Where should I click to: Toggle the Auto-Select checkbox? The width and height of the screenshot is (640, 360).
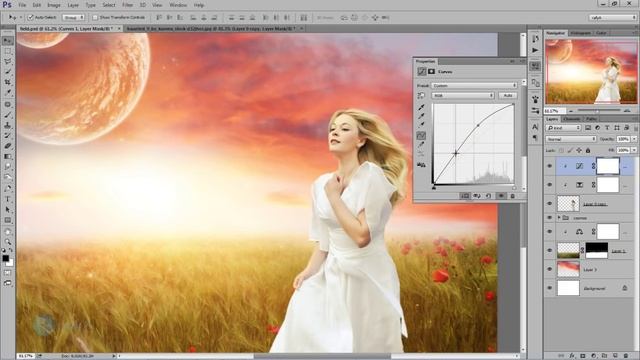30,18
